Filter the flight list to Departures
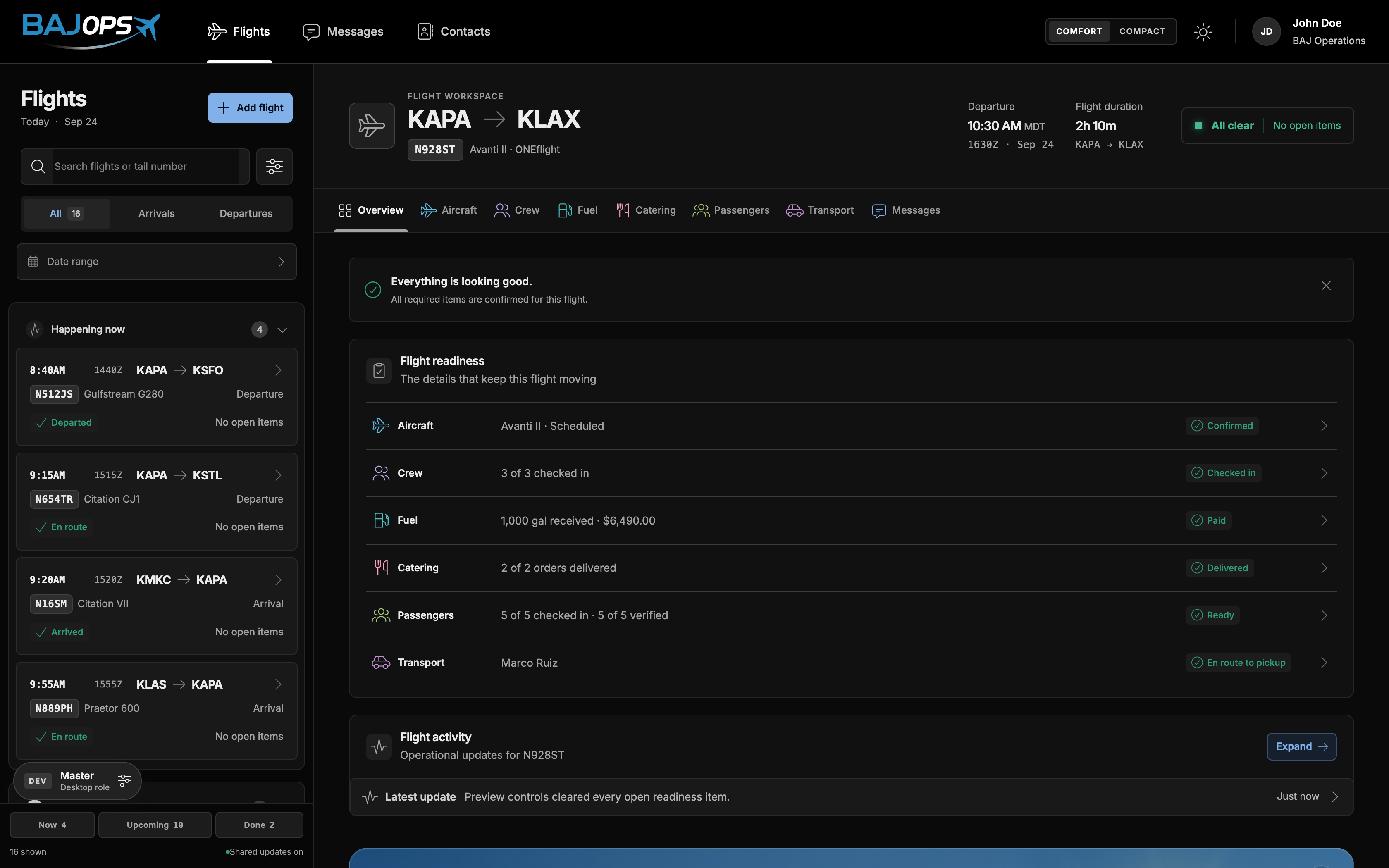This screenshot has height=868, width=1389. coord(246,214)
